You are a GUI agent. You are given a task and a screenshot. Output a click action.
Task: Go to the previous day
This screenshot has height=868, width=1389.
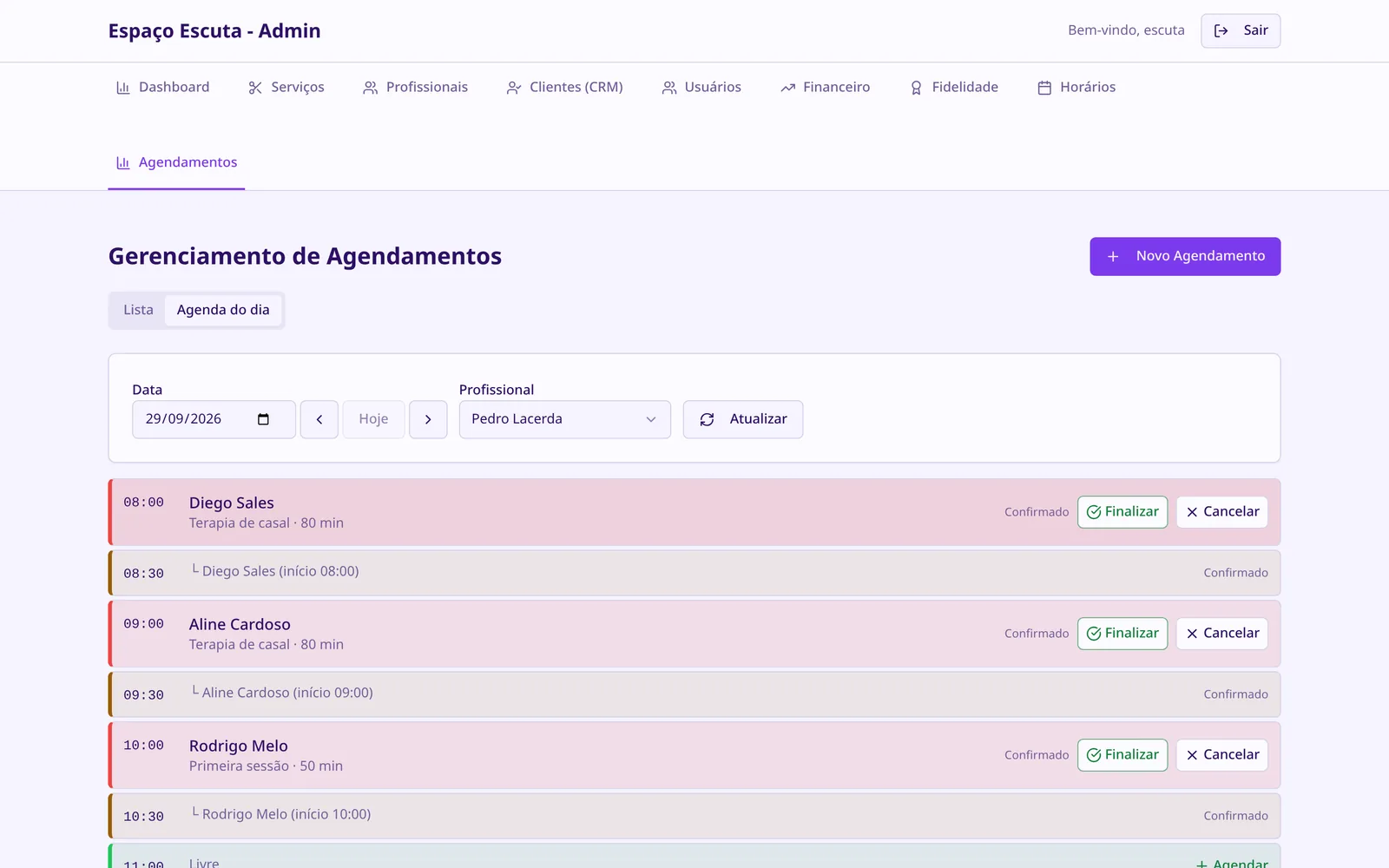pos(319,419)
